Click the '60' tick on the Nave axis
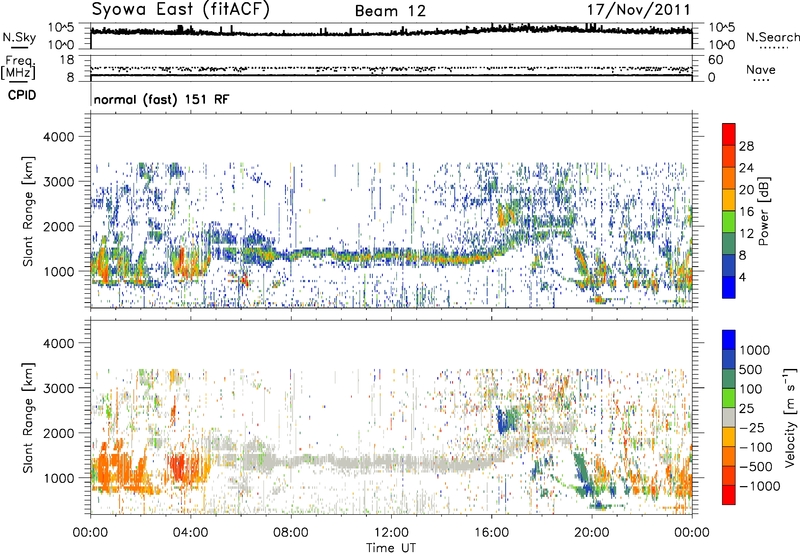This screenshot has width=800, height=554. [715, 60]
